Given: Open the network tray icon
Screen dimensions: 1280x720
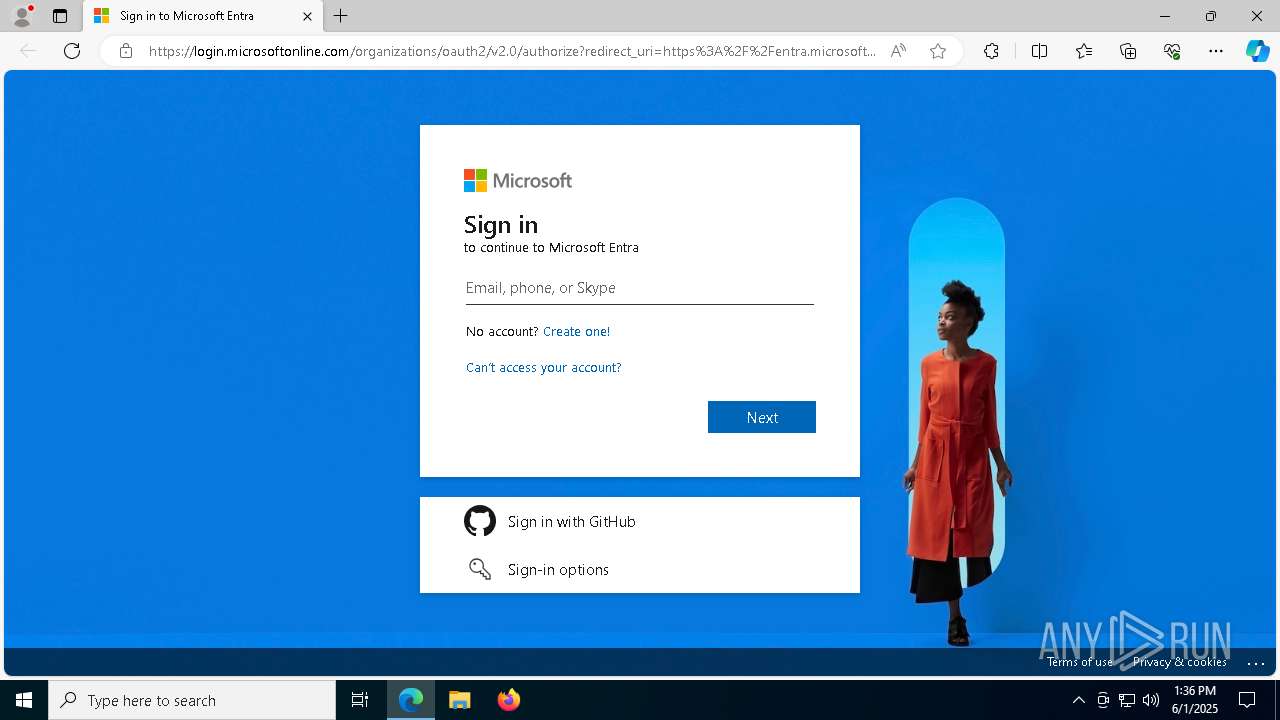Looking at the screenshot, I should click(1127, 700).
